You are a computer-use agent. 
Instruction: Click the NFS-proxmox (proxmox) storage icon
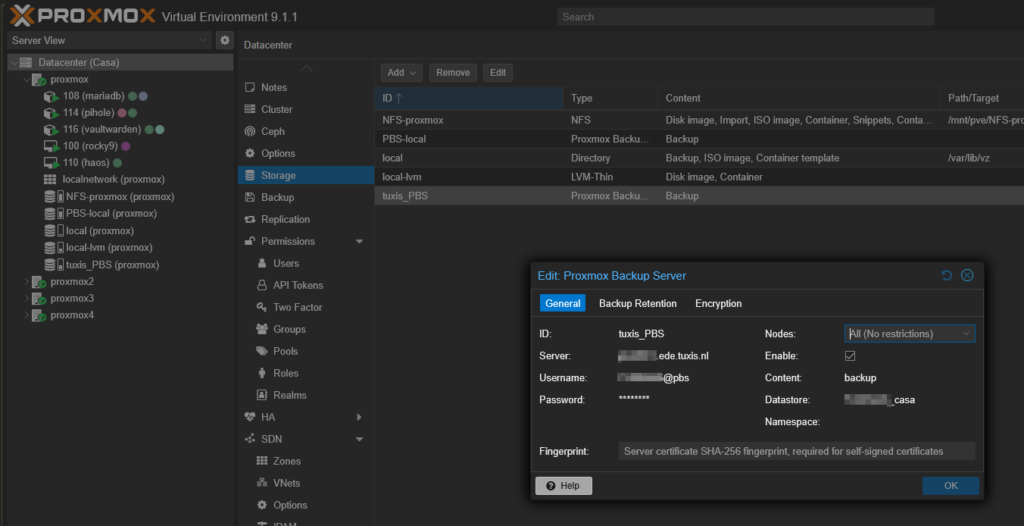click(x=54, y=197)
